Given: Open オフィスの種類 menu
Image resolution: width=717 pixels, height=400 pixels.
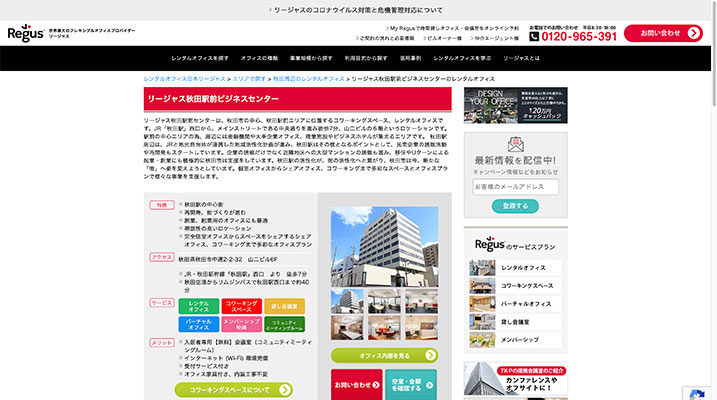Looking at the screenshot, I should [x=259, y=59].
